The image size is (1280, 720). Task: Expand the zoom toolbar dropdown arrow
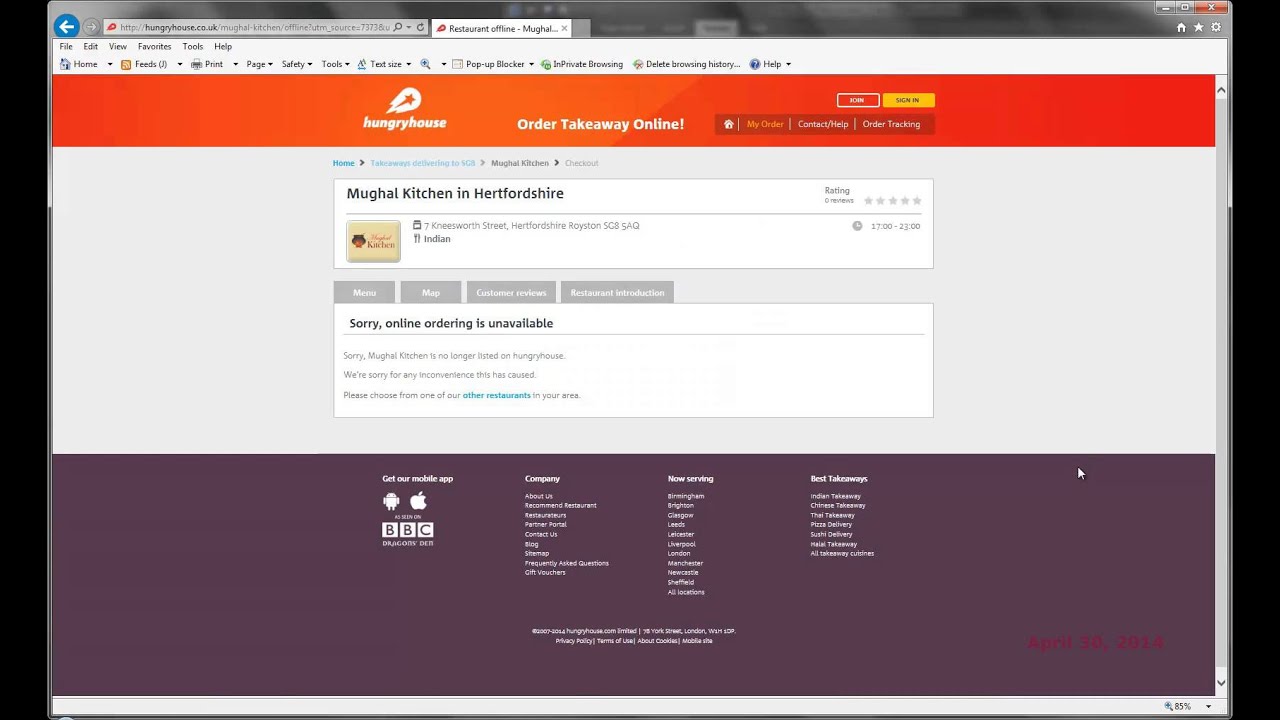click(x=444, y=64)
